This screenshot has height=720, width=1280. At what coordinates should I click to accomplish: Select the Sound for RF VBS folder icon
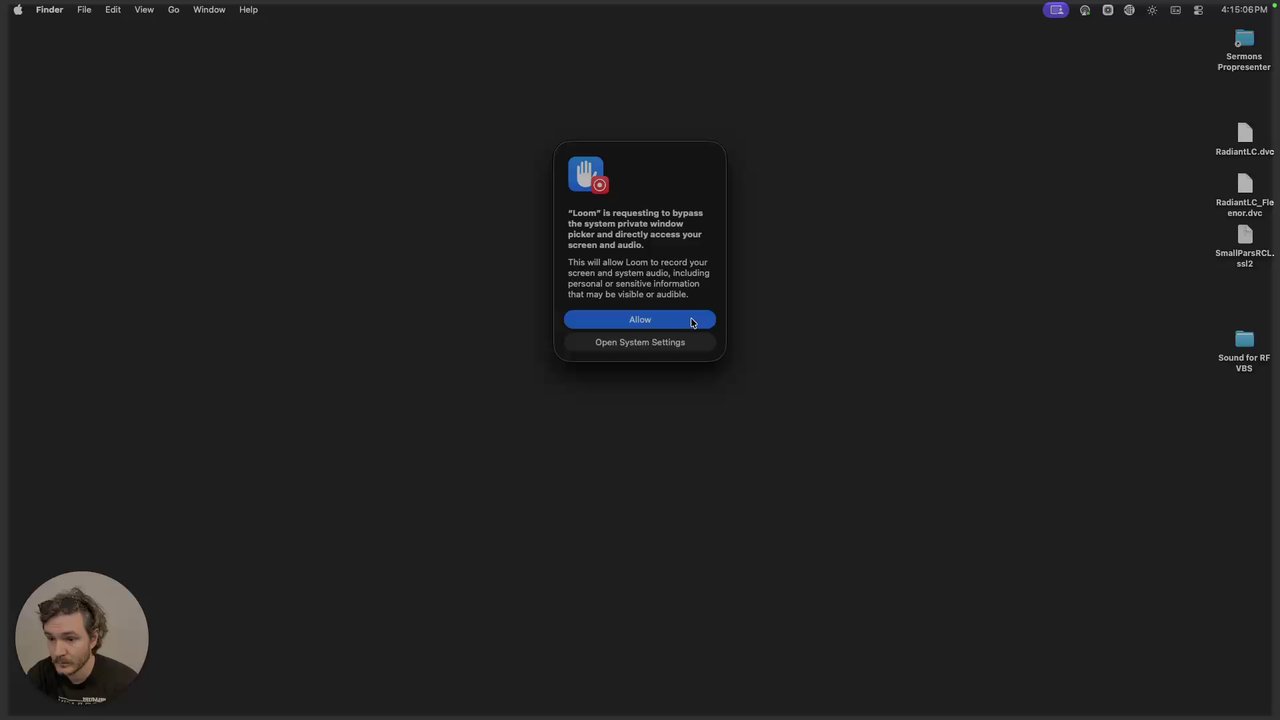(x=1244, y=339)
